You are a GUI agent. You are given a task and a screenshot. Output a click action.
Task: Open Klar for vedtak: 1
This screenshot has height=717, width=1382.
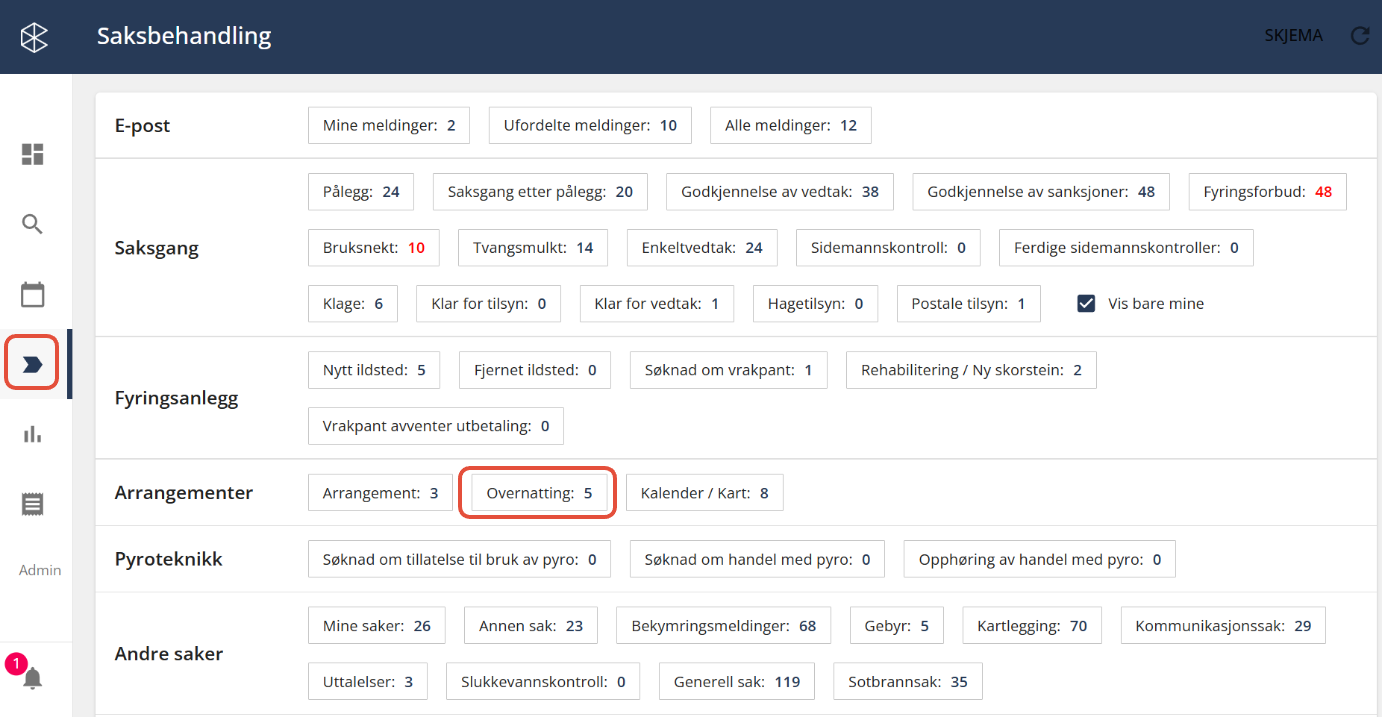657,304
